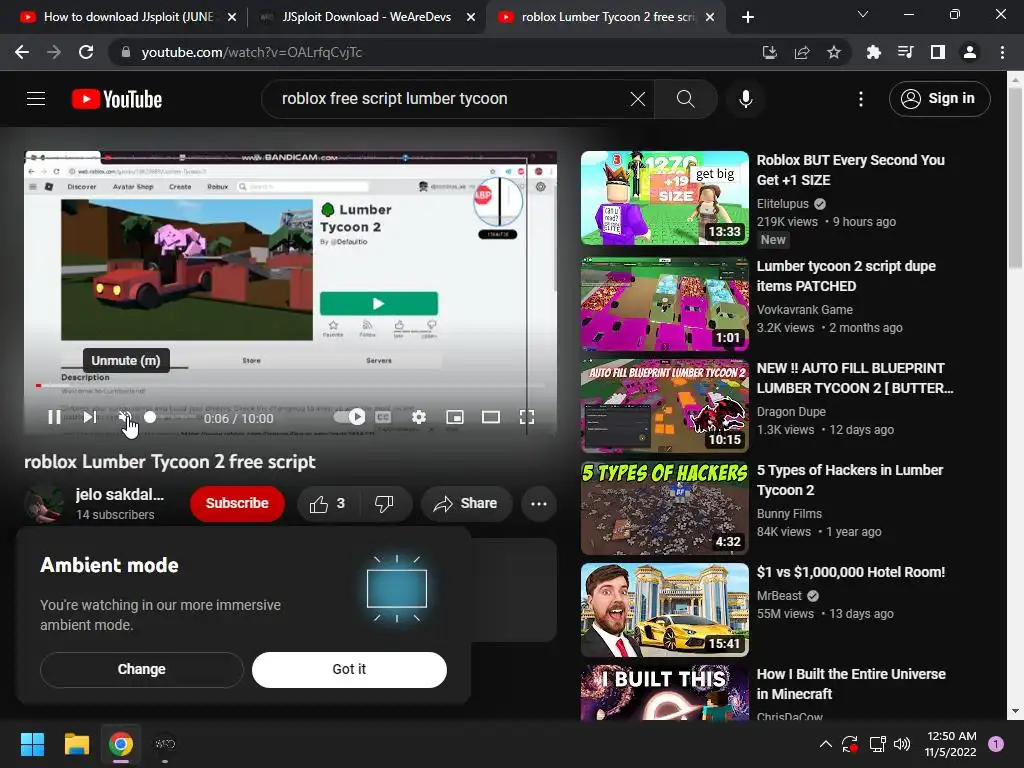
Task: Open Chrome extensions puzzle icon
Action: [873, 52]
